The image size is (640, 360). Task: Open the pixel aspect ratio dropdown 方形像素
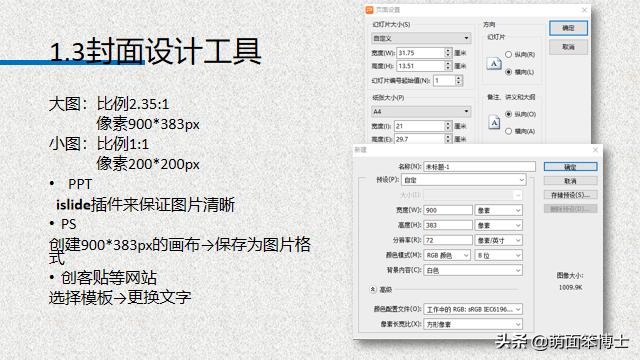(473, 324)
